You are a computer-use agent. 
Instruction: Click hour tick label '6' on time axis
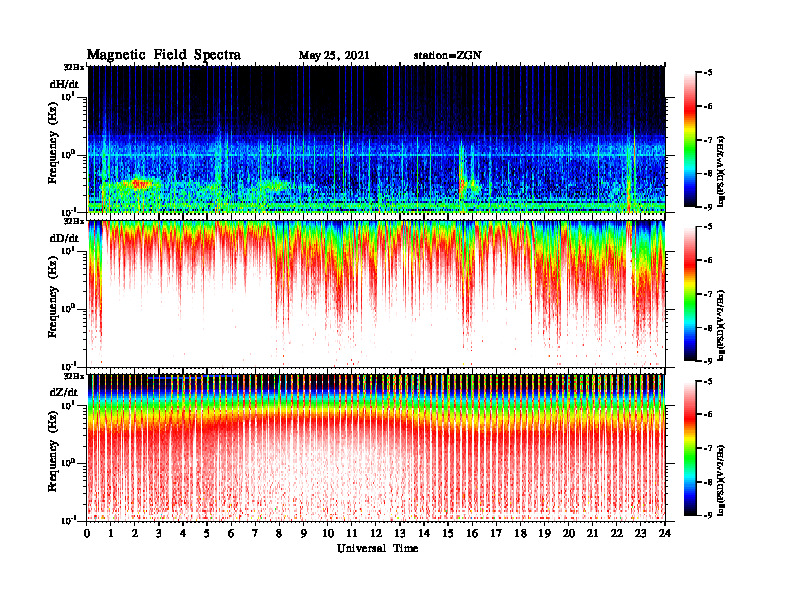click(x=231, y=534)
